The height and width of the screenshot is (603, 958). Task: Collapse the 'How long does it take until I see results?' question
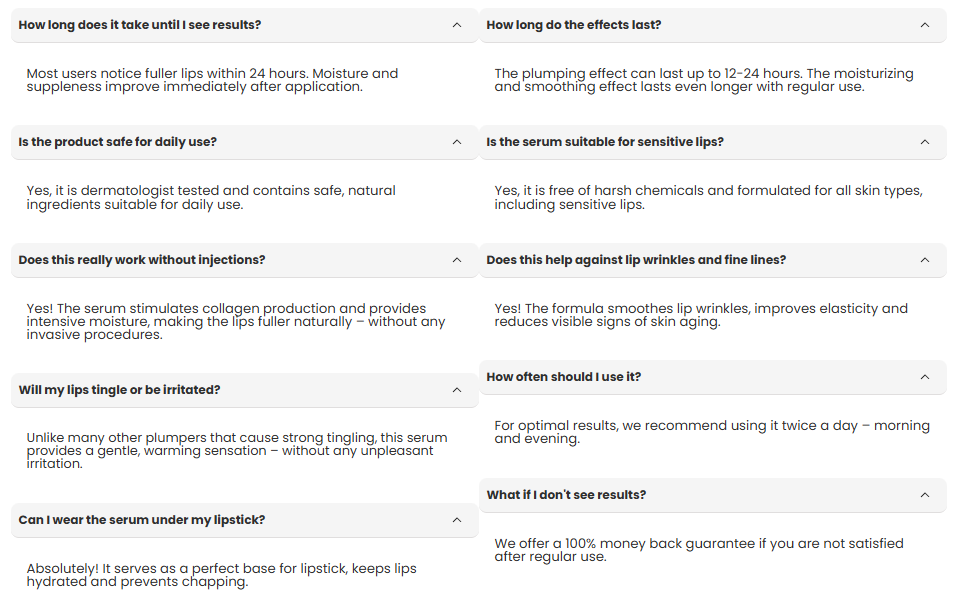point(140,25)
